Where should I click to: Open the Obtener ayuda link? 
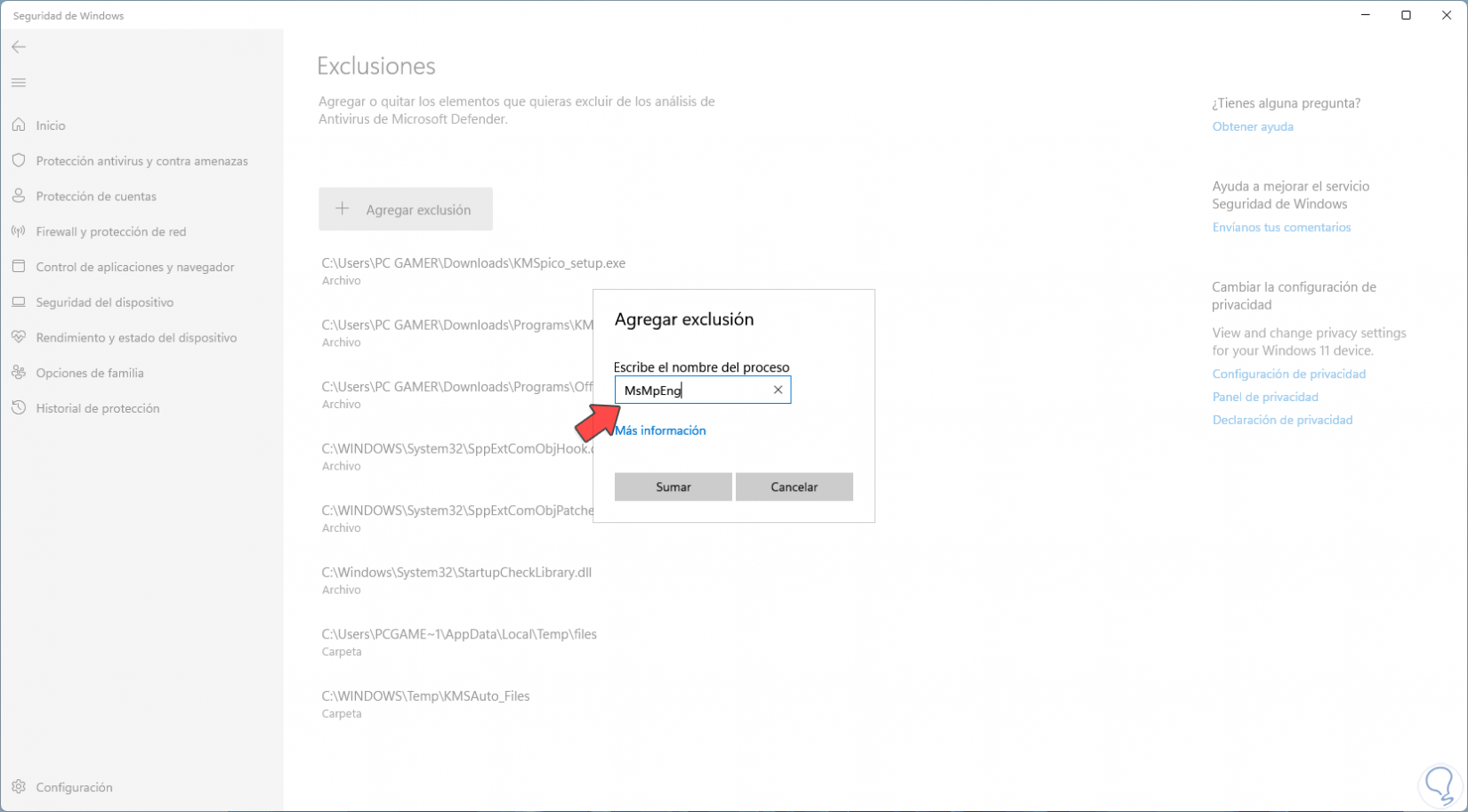[x=1253, y=126]
